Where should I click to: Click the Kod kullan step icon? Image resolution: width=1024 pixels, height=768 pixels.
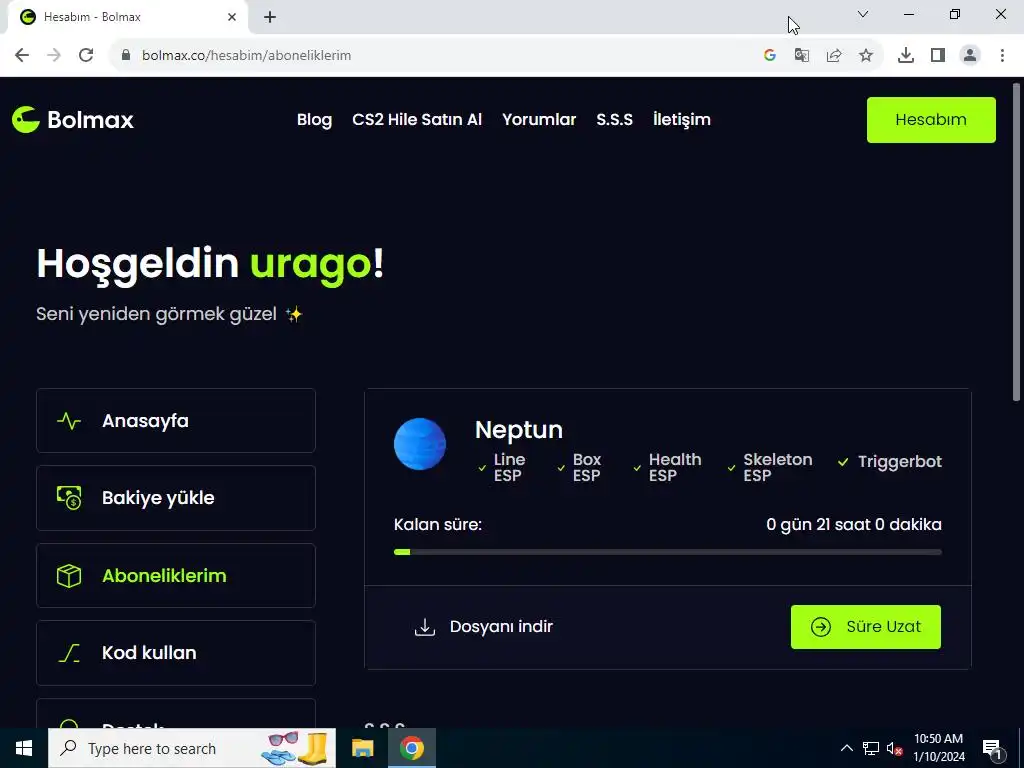click(69, 652)
